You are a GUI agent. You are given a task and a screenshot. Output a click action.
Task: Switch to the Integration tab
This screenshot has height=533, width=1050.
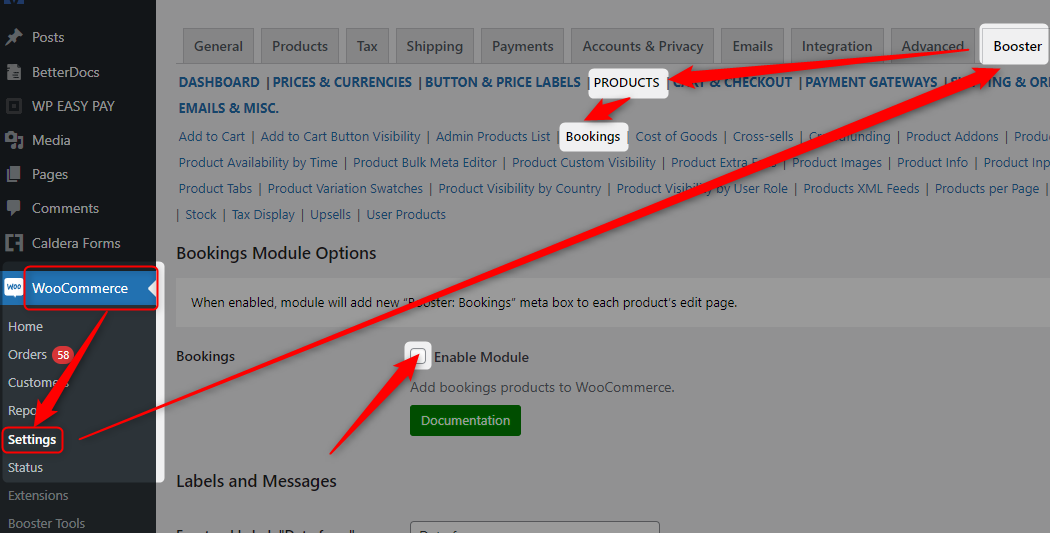point(837,46)
